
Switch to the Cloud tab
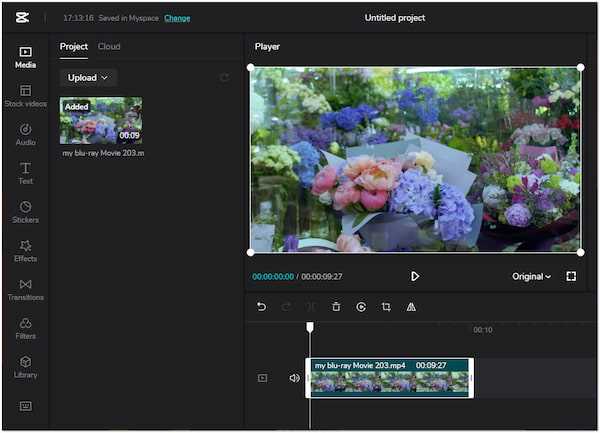(109, 47)
